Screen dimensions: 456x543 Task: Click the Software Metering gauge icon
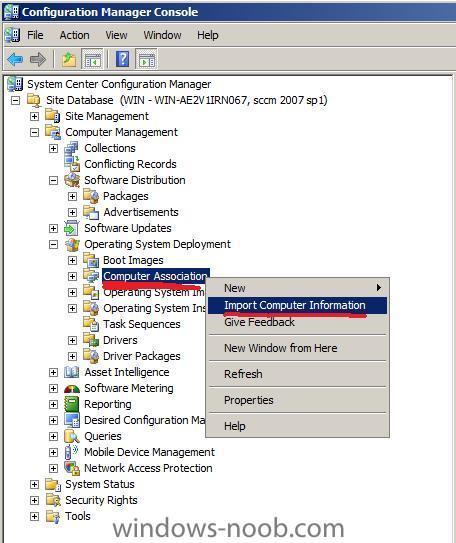[72, 388]
